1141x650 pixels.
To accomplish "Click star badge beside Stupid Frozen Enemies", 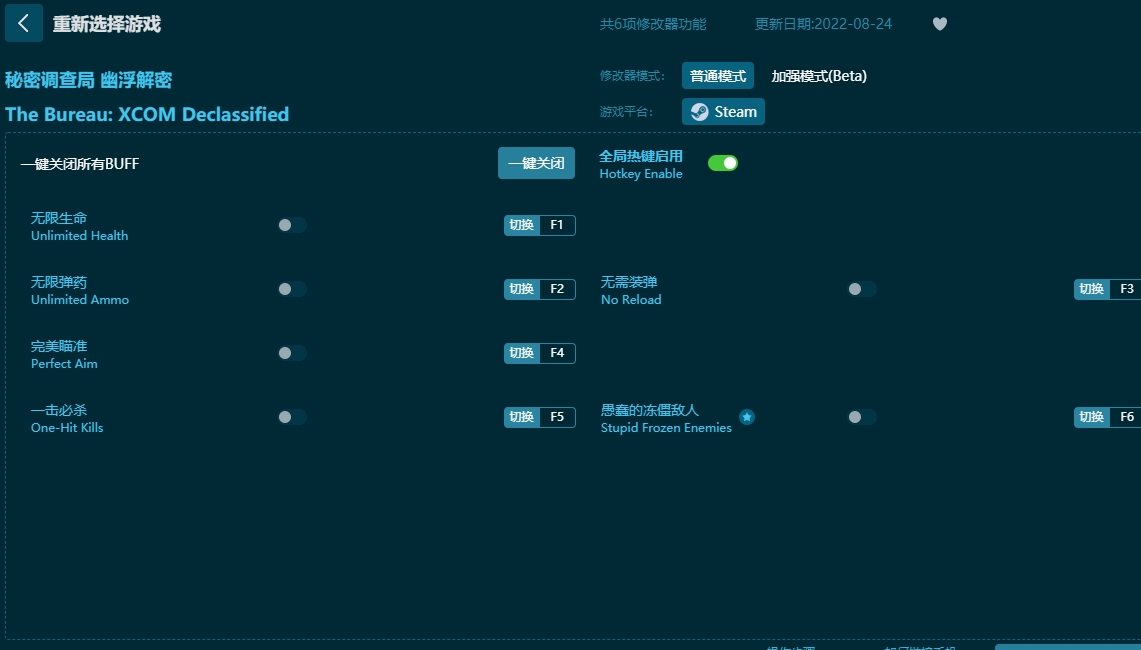I will pos(747,417).
